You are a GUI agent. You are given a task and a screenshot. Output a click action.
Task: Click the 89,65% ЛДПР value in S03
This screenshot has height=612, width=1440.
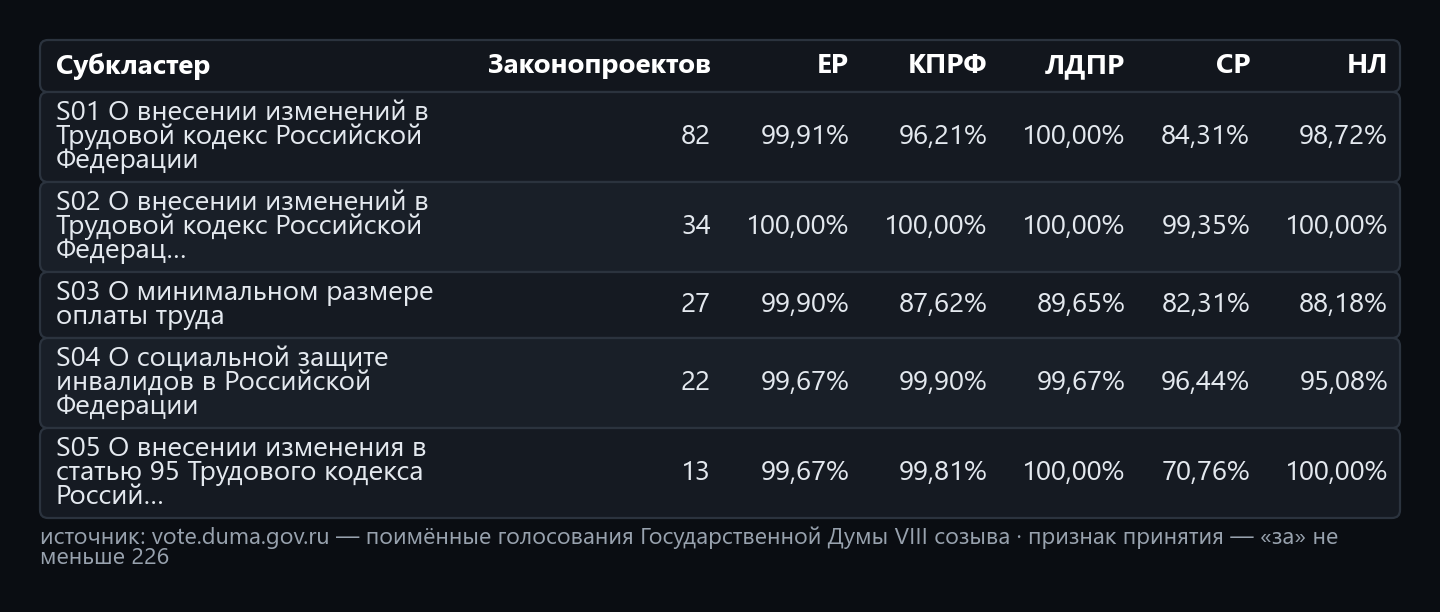(x=1080, y=304)
